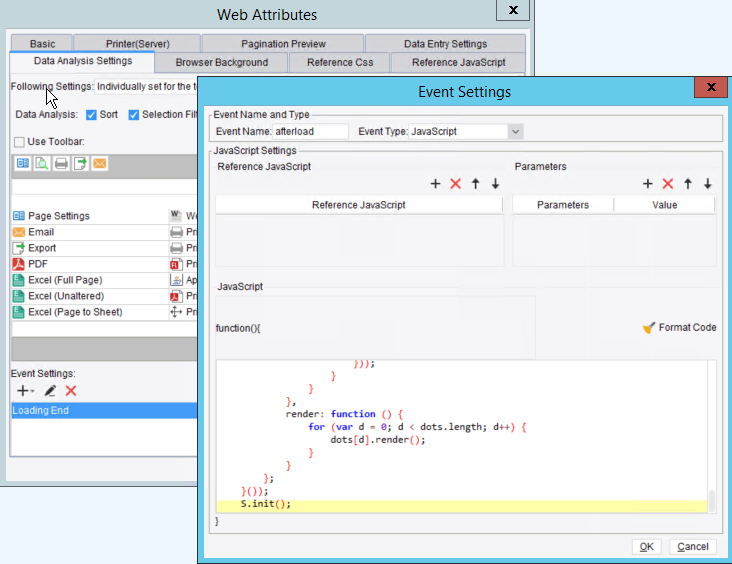
Task: Toggle the Selection Filter checkbox
Action: click(x=134, y=115)
